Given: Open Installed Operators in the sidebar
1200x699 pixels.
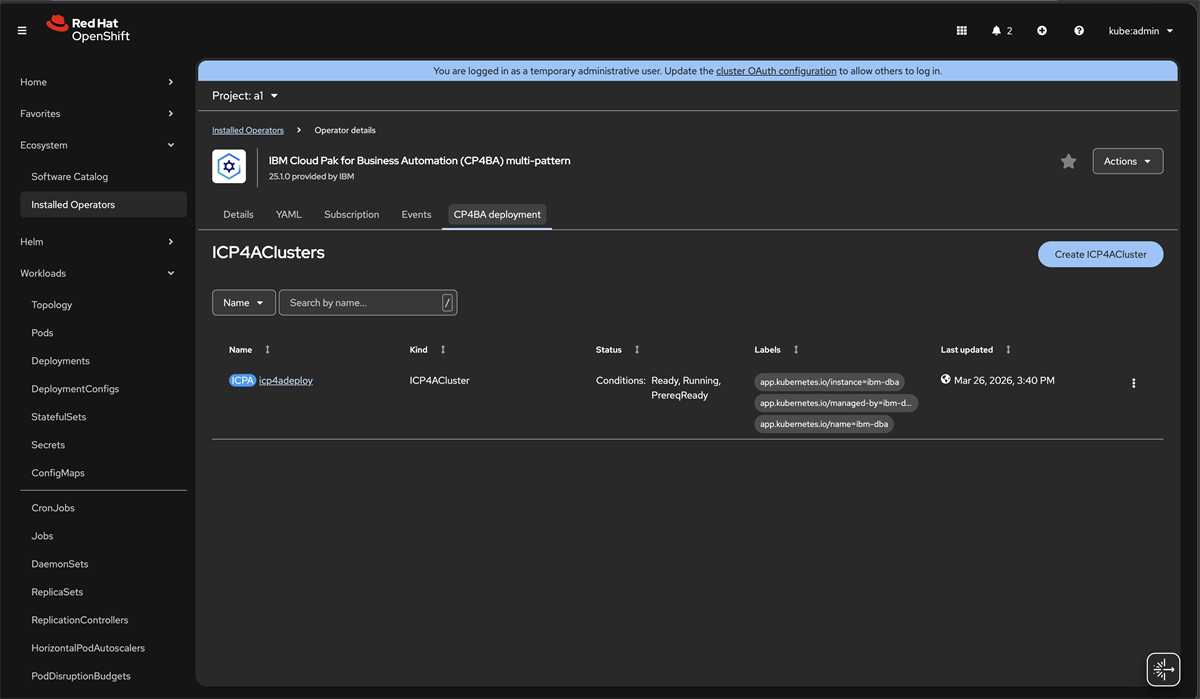Looking at the screenshot, I should coord(103,205).
